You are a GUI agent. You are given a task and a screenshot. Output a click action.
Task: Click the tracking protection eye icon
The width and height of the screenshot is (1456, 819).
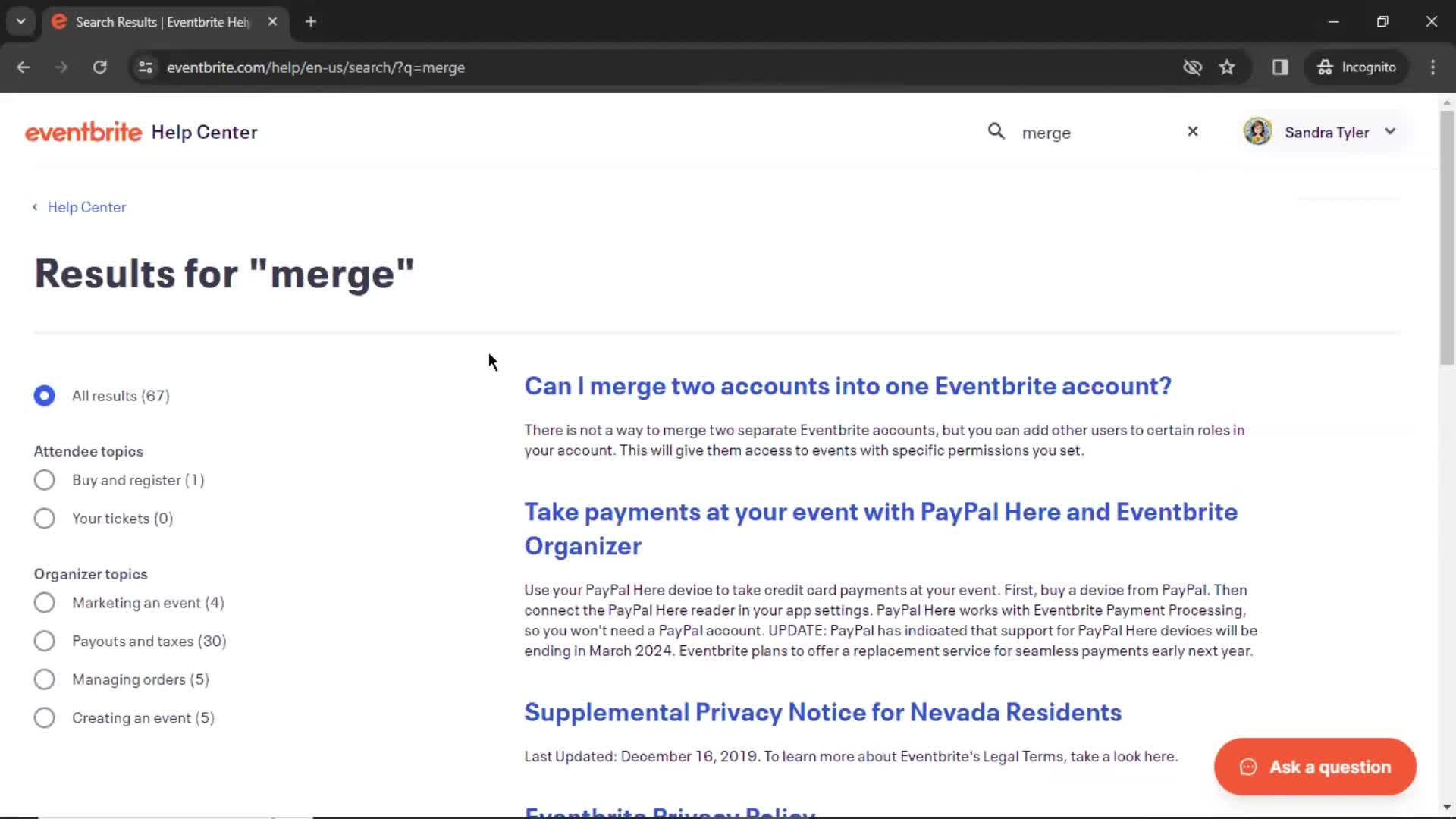point(1192,67)
